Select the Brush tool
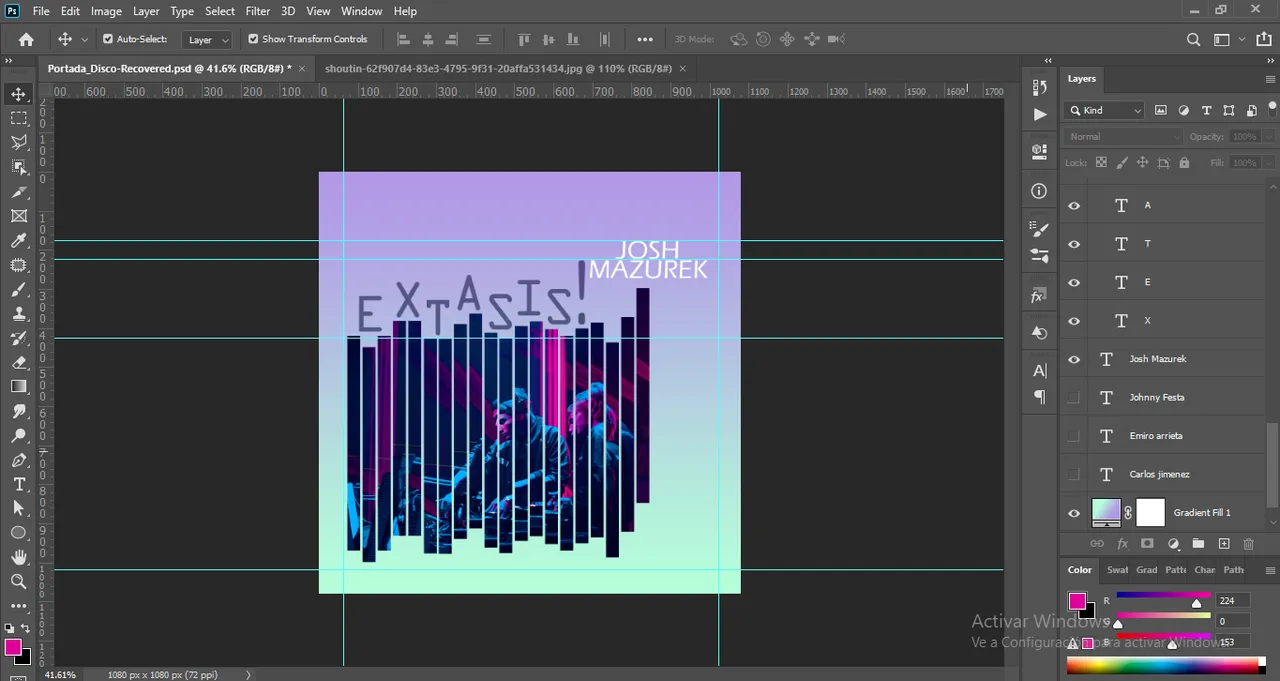 [x=19, y=290]
